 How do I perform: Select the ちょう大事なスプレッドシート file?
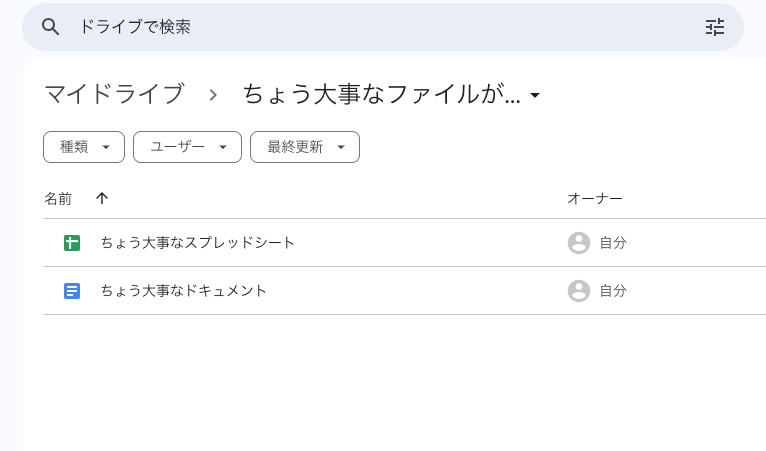tap(198, 243)
